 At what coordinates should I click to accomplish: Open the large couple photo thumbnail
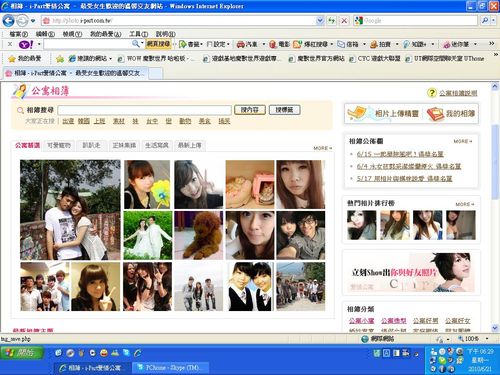70,210
